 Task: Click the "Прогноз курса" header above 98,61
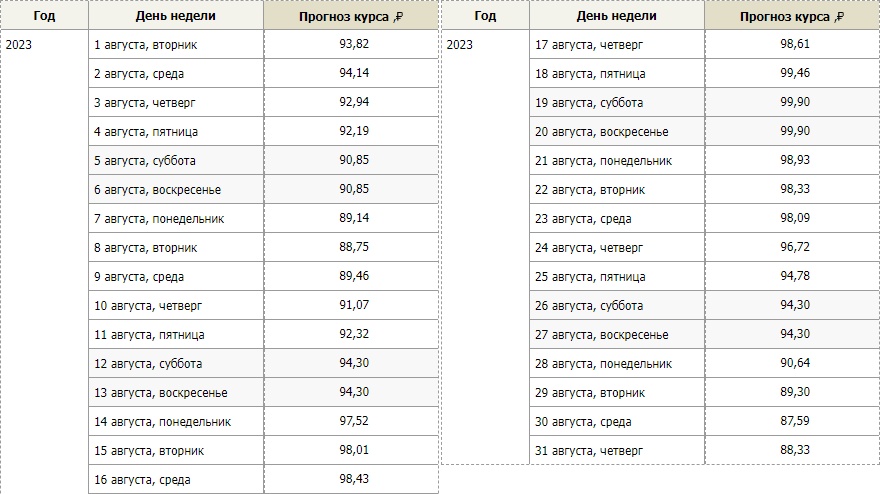coord(786,16)
